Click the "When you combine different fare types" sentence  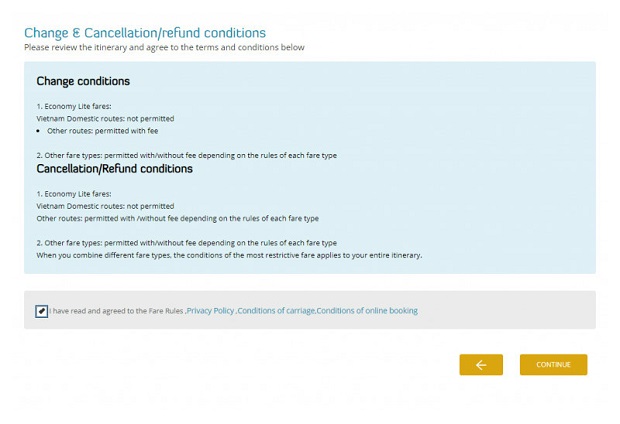coord(229,255)
